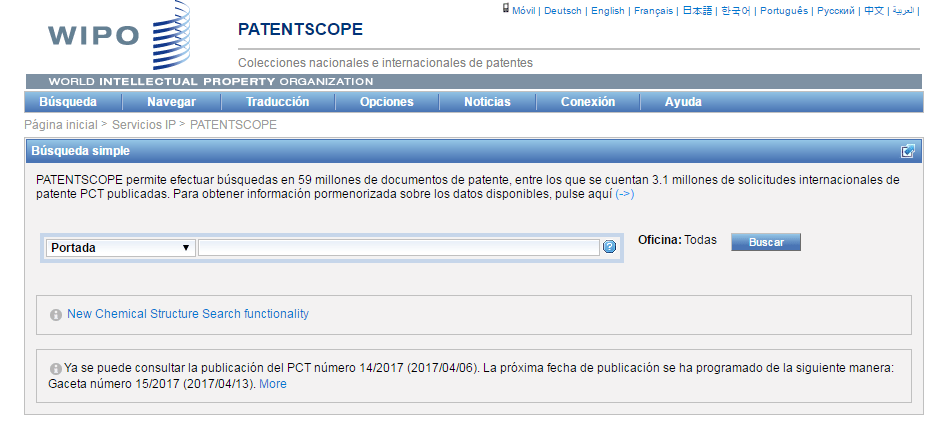Switch language to Japanese 日本語
The height and width of the screenshot is (430, 942).
coord(697,11)
